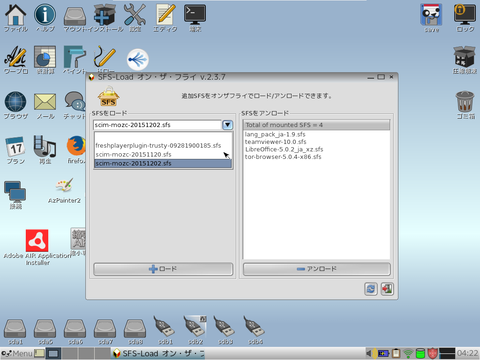Open the sda7 drive icon
This screenshot has height=360, width=480.
coord(105,329)
